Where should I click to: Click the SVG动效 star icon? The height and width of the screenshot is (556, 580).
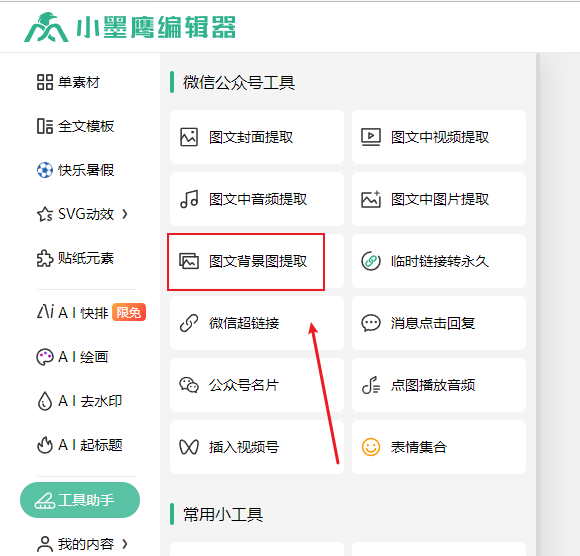click(45, 214)
